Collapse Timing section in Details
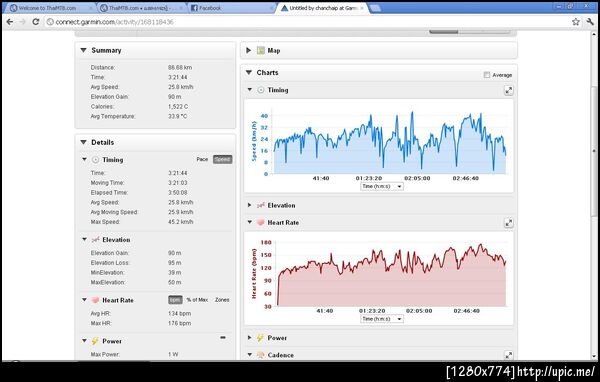The width and height of the screenshot is (600, 382). tap(85, 159)
